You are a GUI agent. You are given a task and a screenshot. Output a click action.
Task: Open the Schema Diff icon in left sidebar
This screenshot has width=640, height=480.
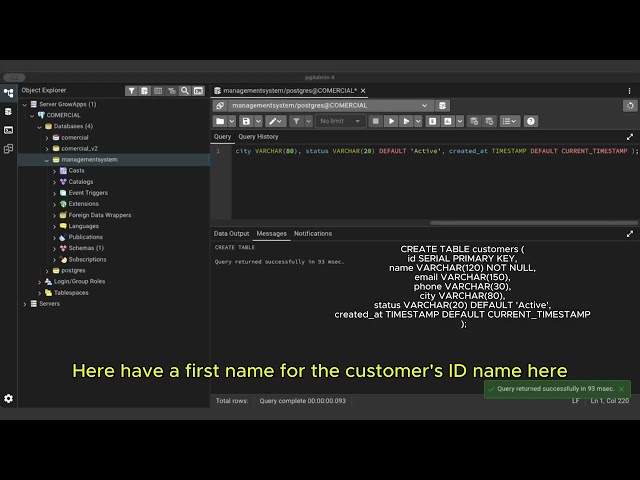pyautogui.click(x=9, y=149)
